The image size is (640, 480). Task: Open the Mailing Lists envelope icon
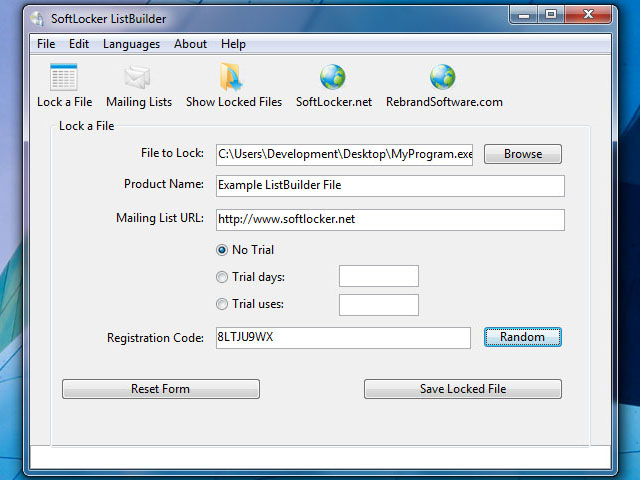(138, 77)
